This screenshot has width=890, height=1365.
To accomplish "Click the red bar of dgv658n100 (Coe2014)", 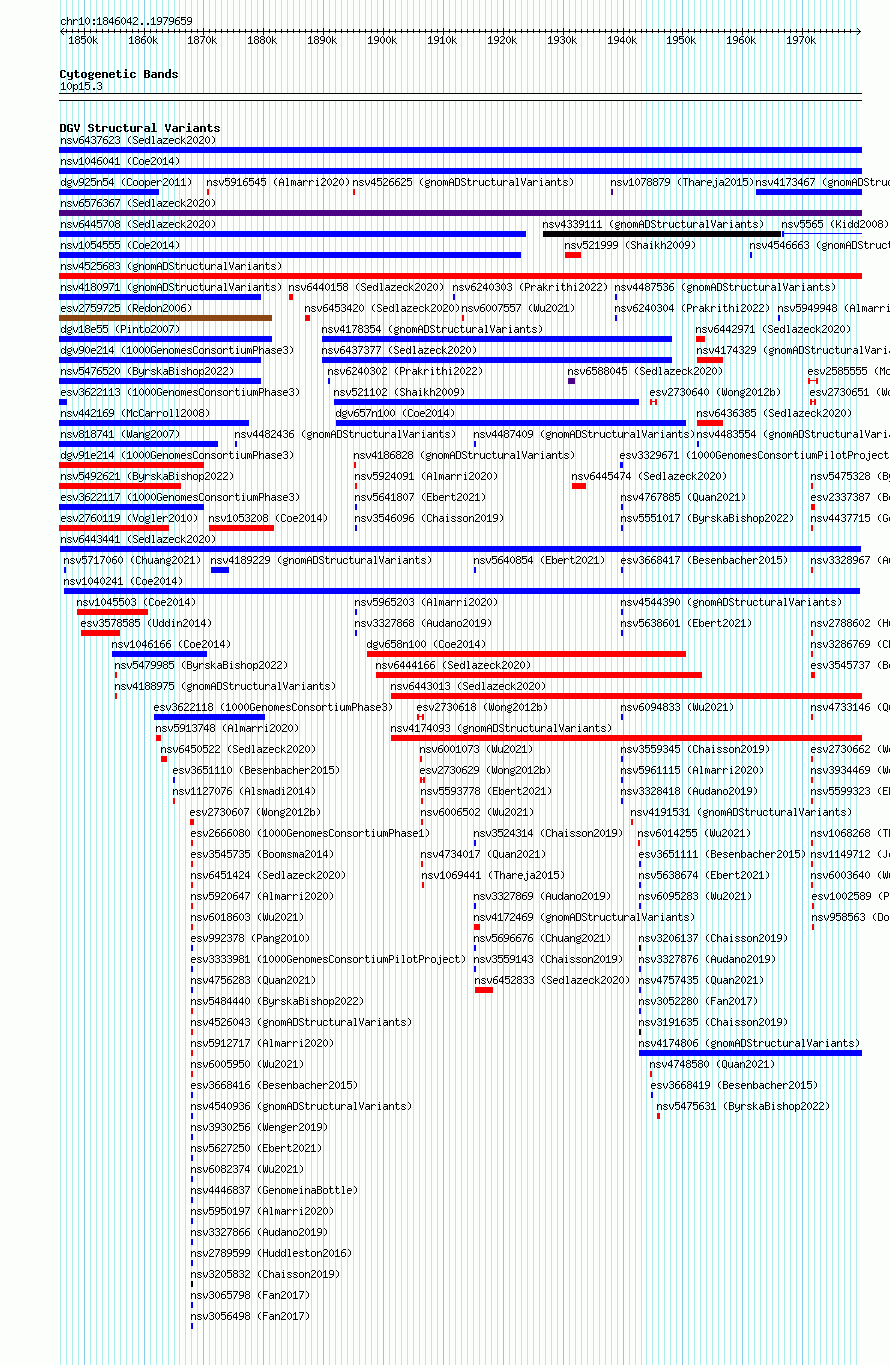I will click(x=526, y=654).
